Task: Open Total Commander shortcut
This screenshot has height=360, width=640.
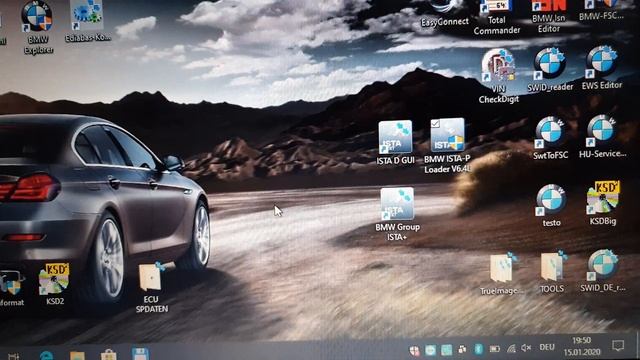Action: point(497,17)
